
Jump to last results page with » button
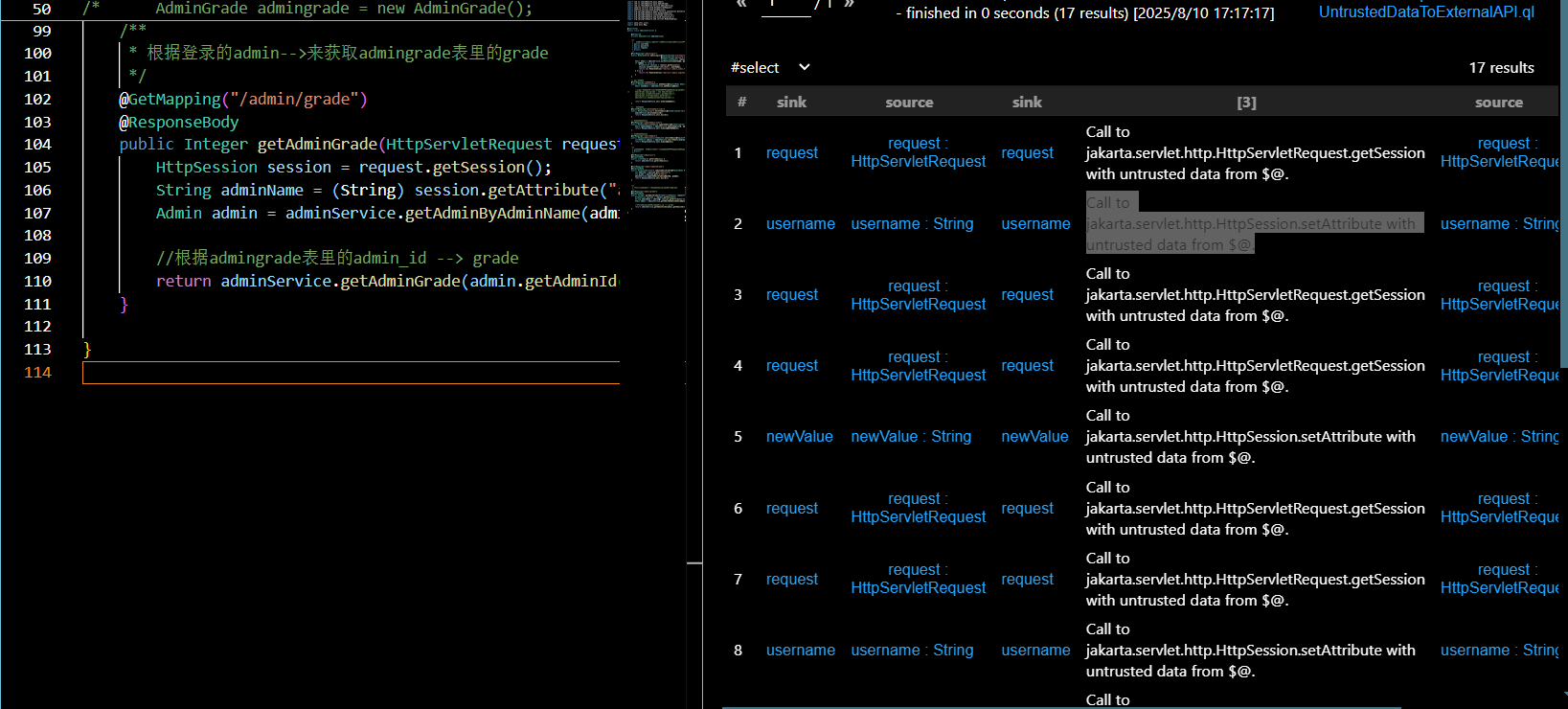point(849,4)
